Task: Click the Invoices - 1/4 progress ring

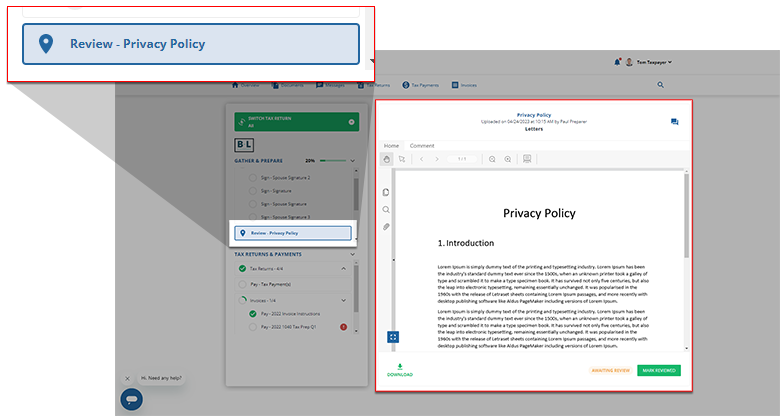Action: [x=243, y=300]
